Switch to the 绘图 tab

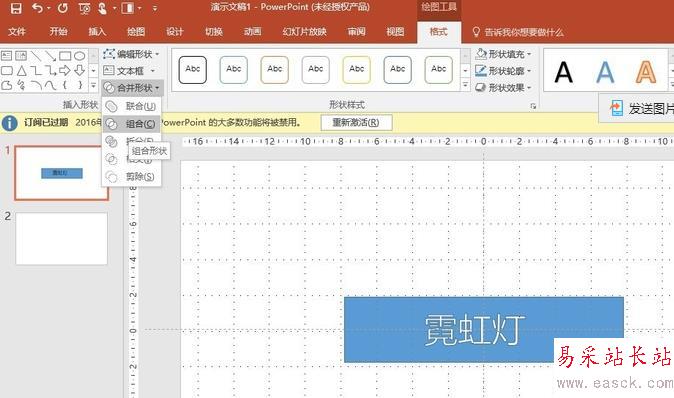[136, 31]
